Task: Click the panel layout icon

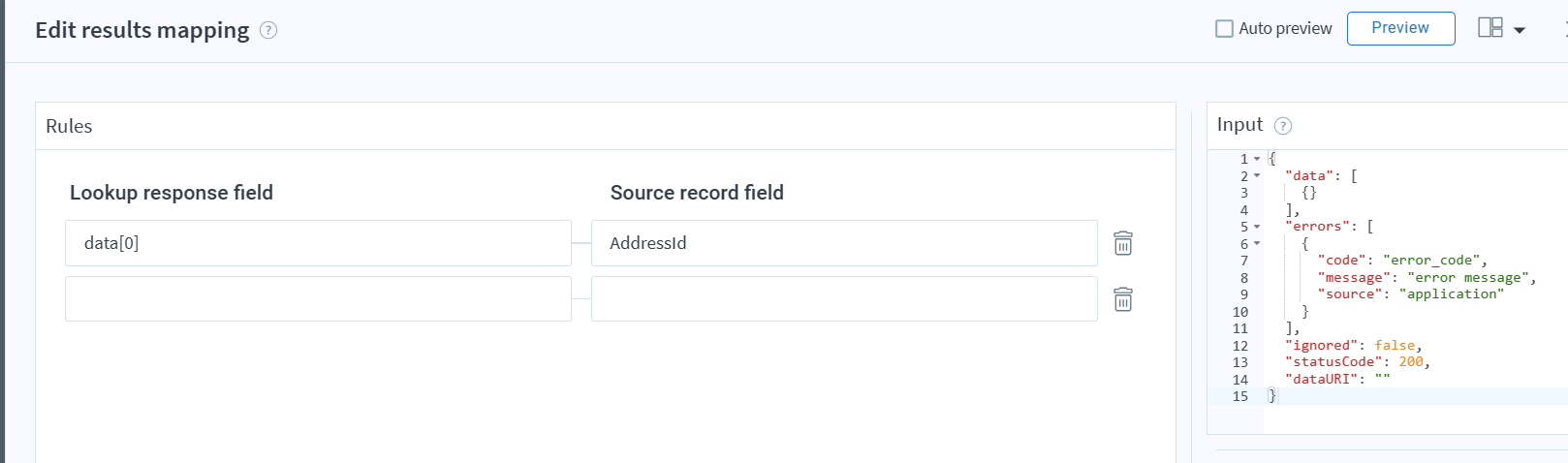Action: (1490, 28)
